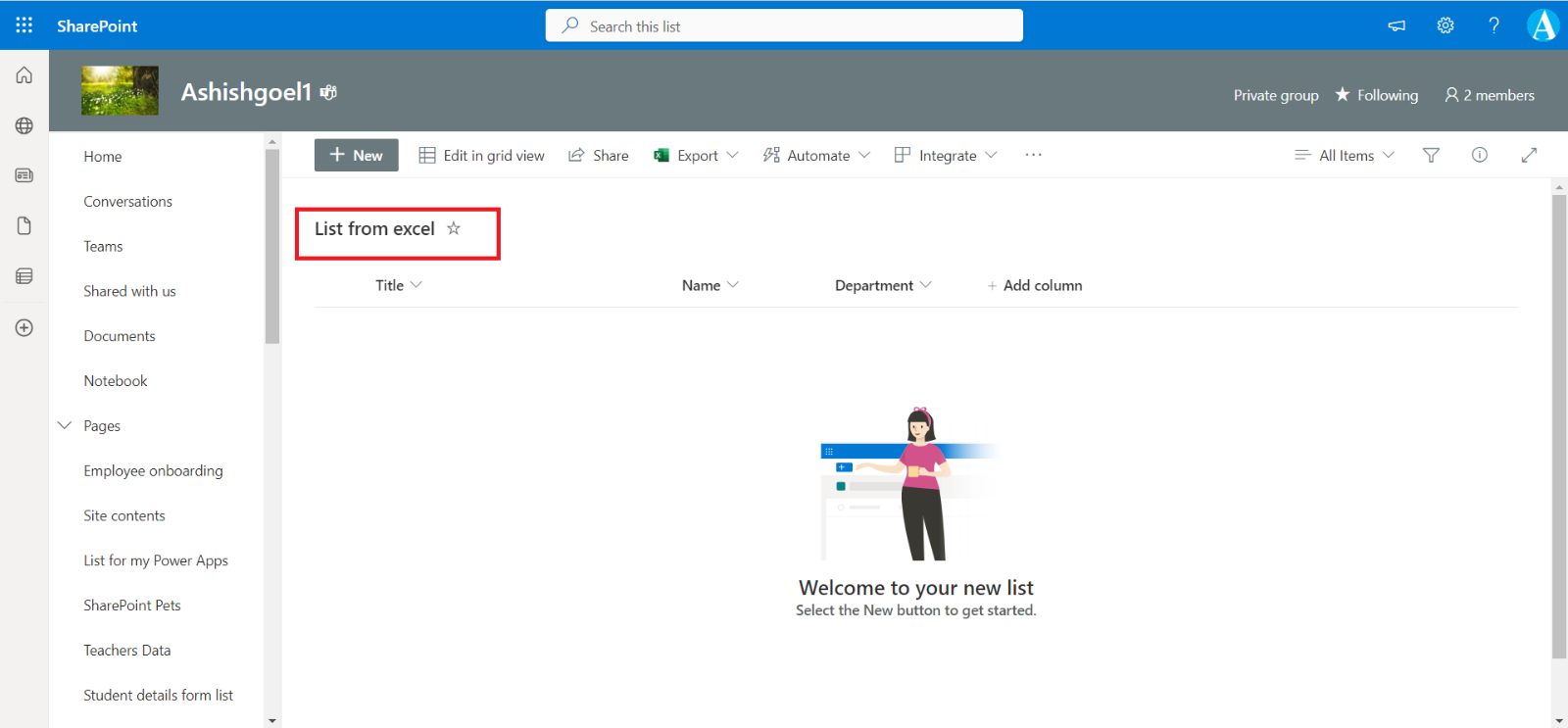Open the information details pane icon

click(x=1480, y=155)
